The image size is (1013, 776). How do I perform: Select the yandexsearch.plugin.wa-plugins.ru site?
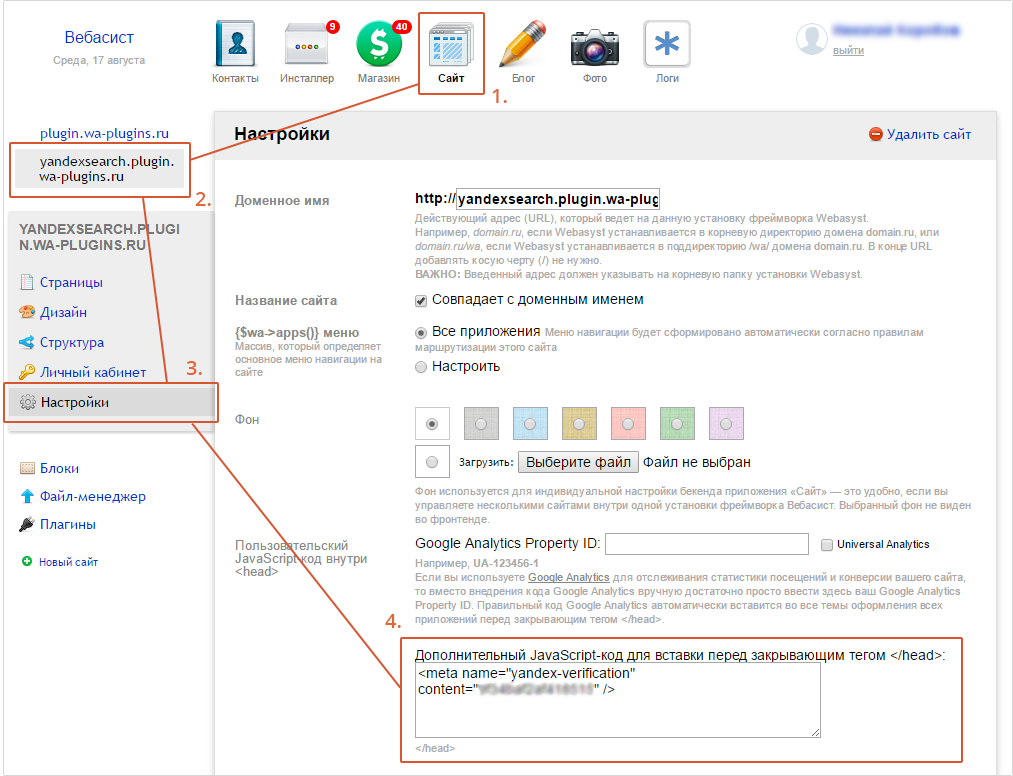[99, 169]
